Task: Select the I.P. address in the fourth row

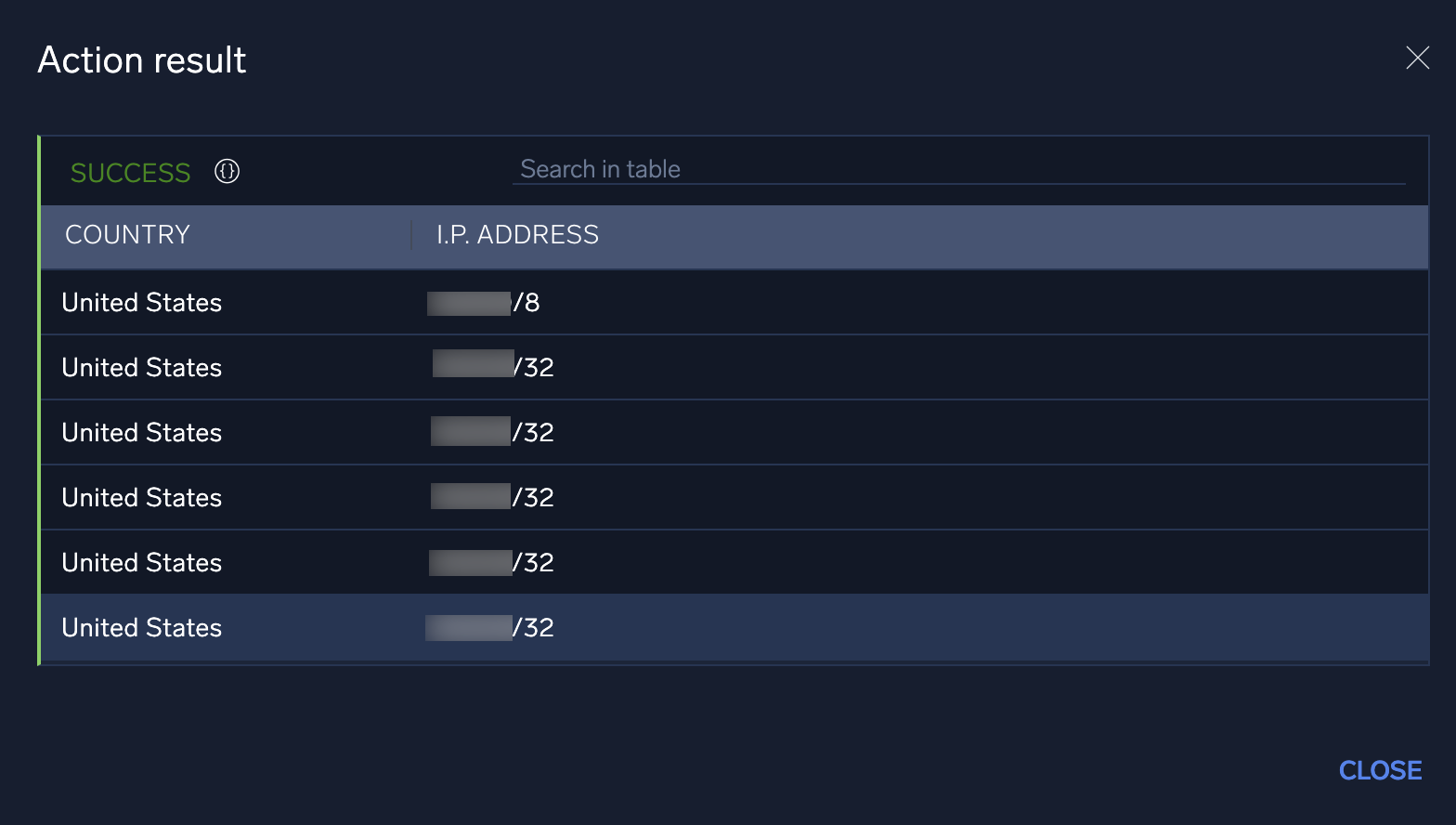Action: 493,498
